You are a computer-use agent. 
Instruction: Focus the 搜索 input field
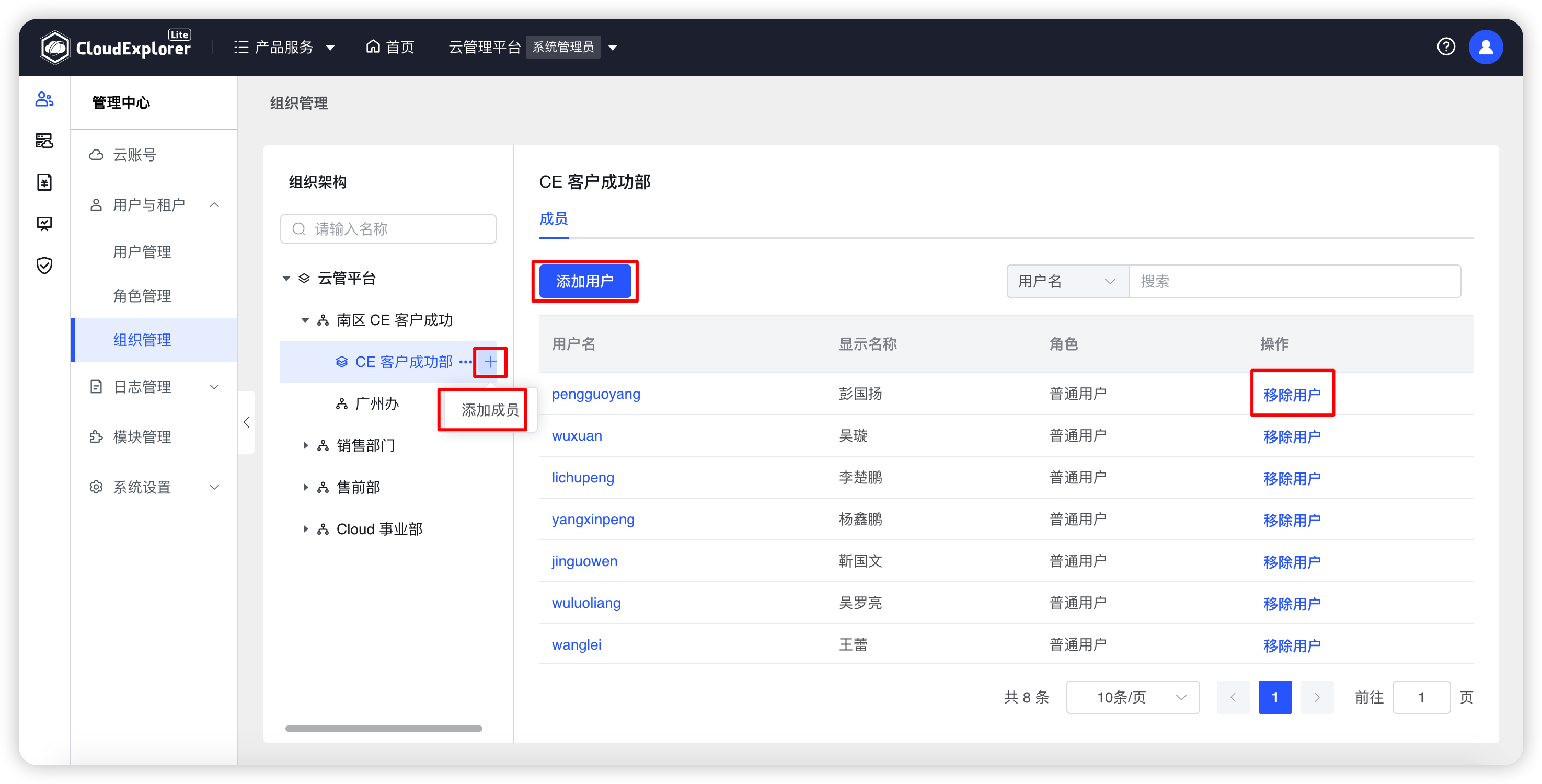click(x=1295, y=281)
